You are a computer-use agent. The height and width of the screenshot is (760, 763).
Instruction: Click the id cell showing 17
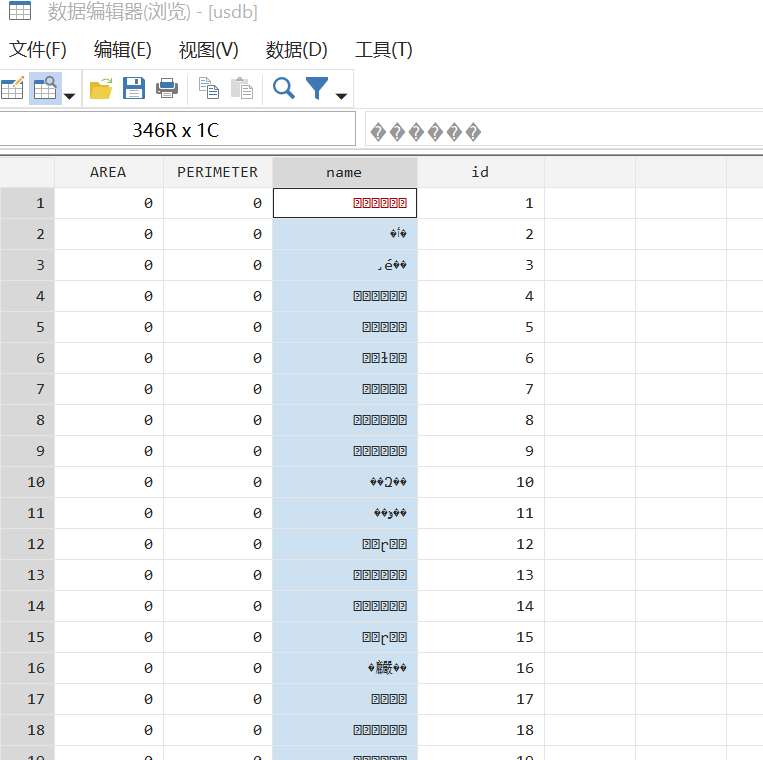pos(481,699)
